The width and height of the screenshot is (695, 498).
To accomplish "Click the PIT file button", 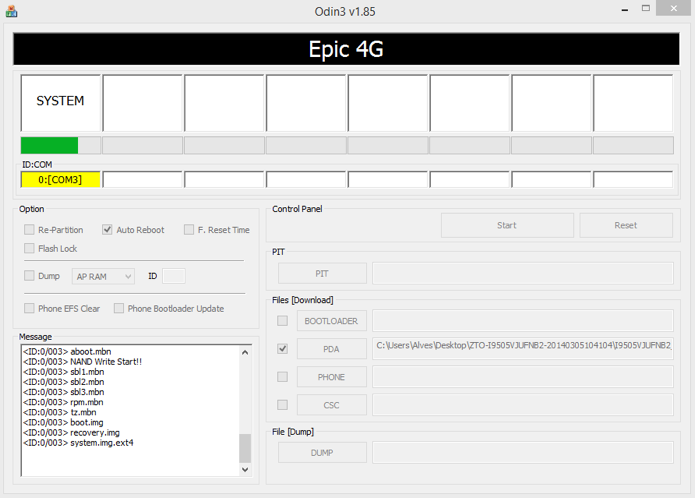I will [322, 273].
